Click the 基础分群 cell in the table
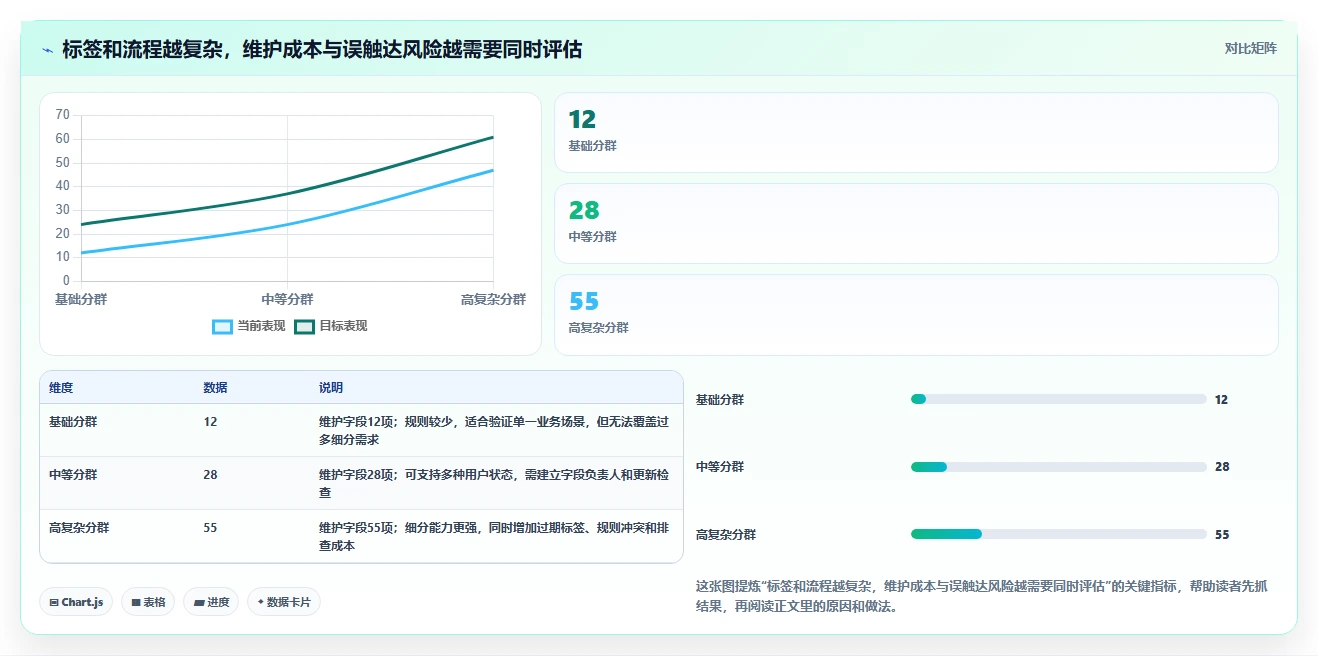The image size is (1318, 656). 73,422
